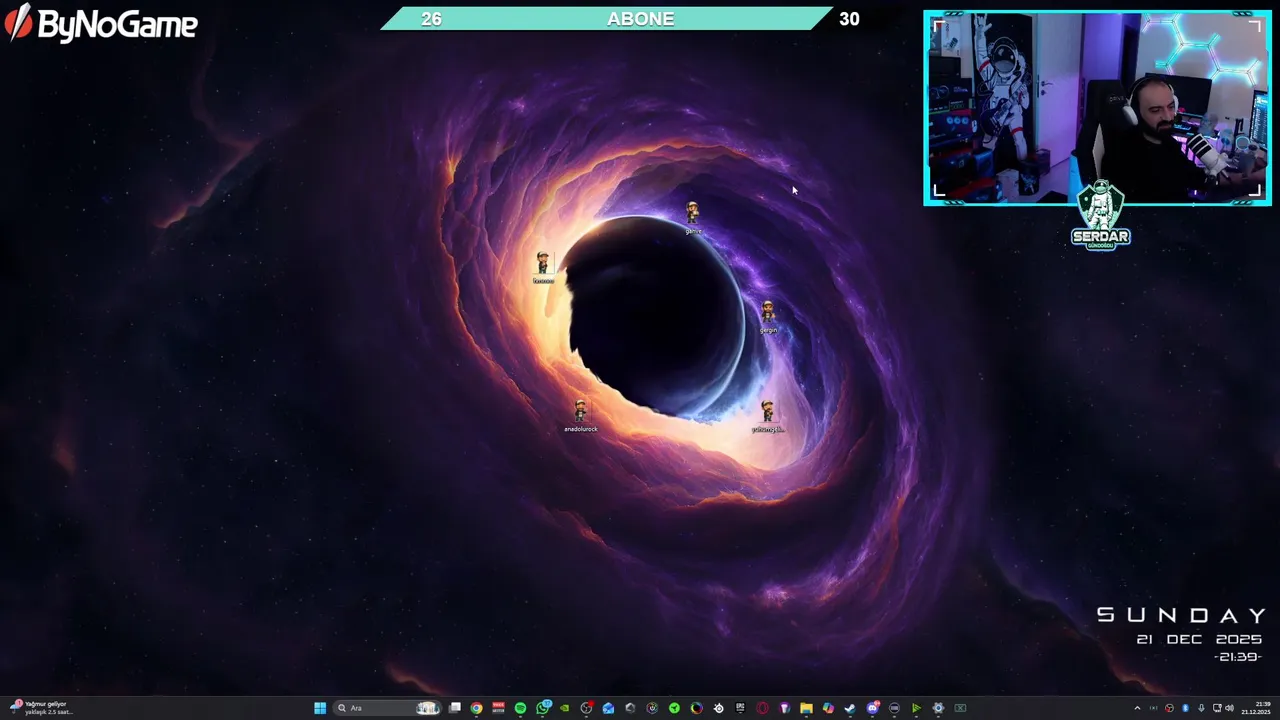Click the ABONE subscriber goal bar
This screenshot has height=720, width=1280.
620,19
